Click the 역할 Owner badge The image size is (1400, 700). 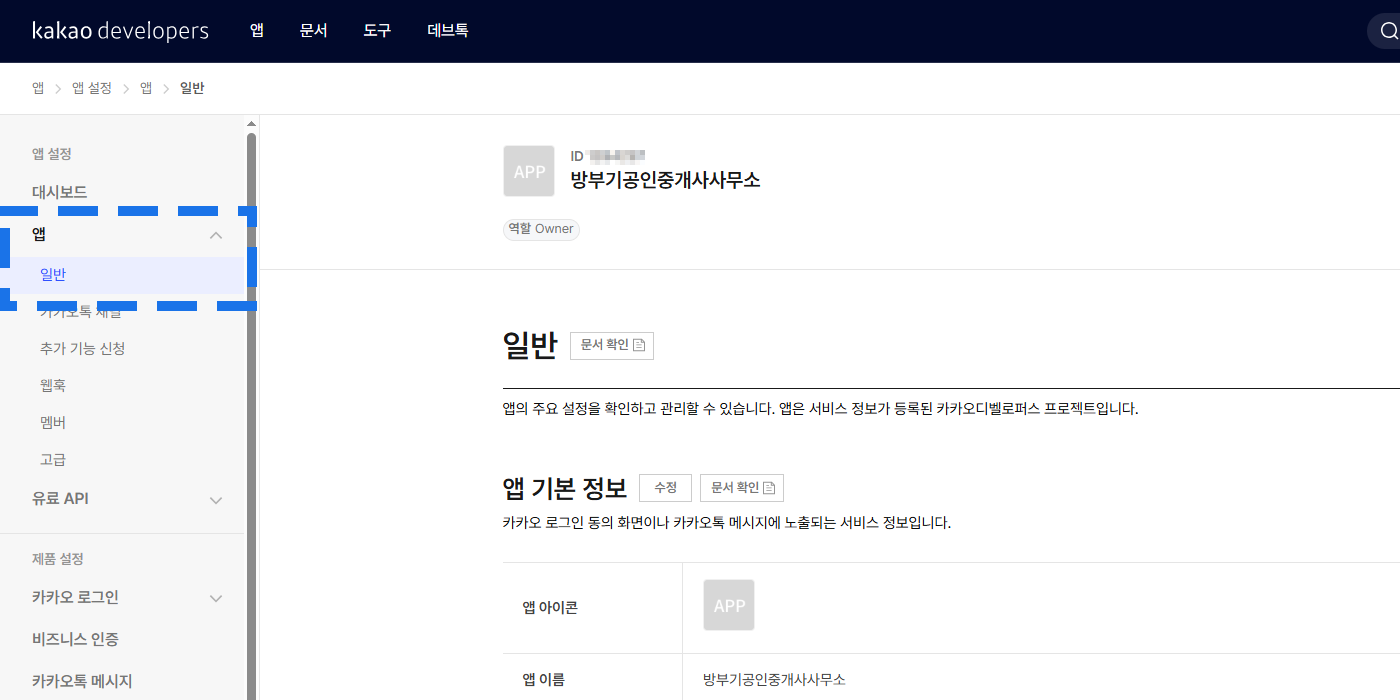pos(541,229)
